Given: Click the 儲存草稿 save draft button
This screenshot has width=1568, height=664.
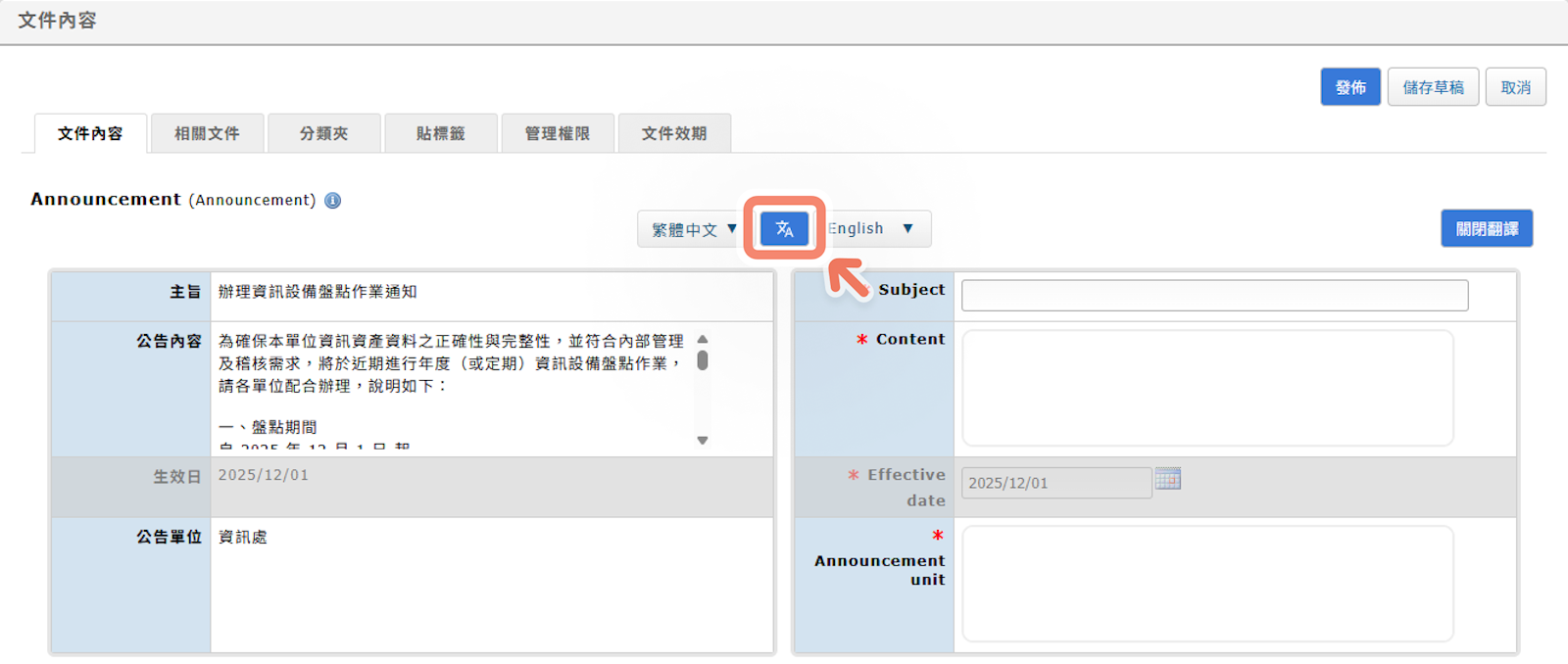Looking at the screenshot, I should click(x=1433, y=87).
